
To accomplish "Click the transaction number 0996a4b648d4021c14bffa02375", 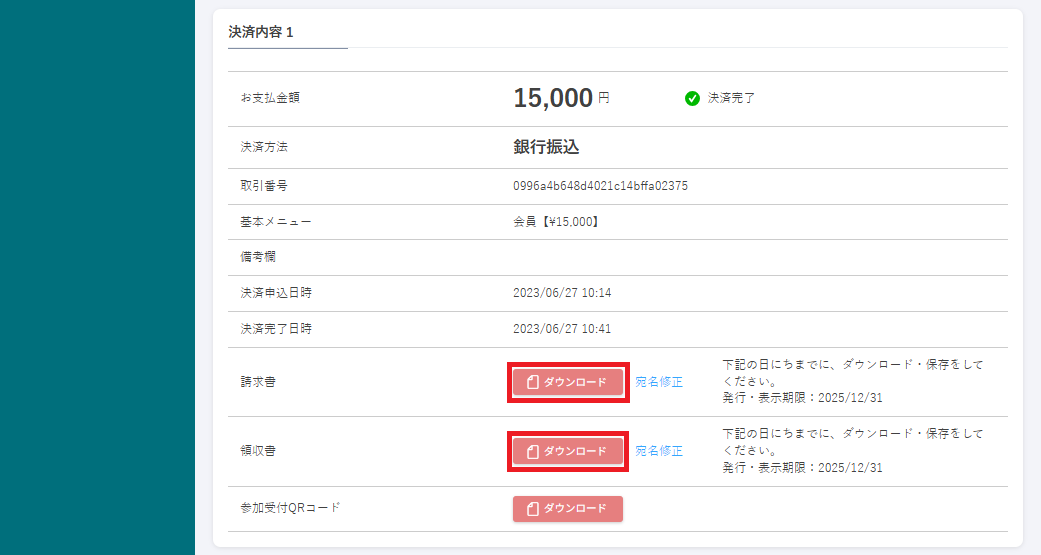I will [x=600, y=186].
